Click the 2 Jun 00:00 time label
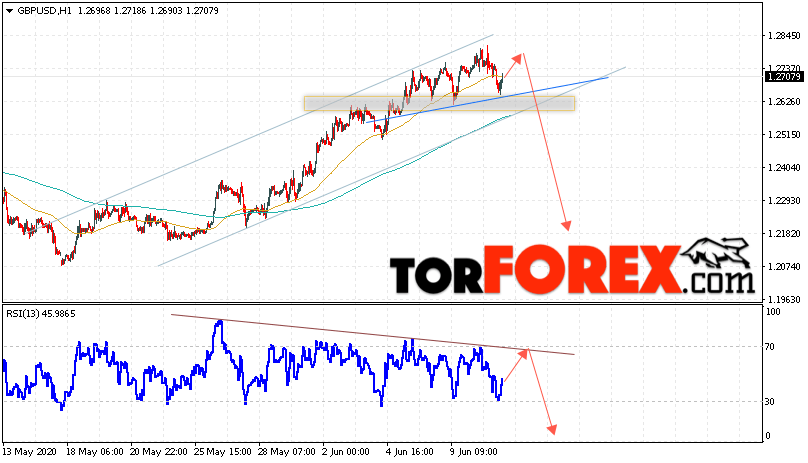Screen dimensions: 808x463 [346, 452]
